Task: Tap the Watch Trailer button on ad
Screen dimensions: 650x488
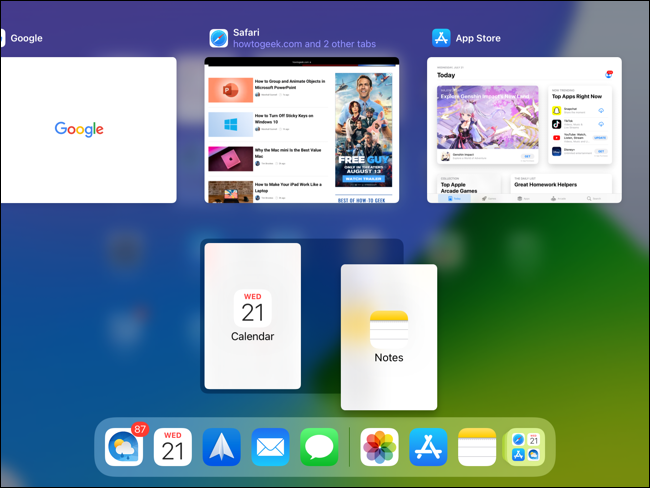Action: pyautogui.click(x=364, y=179)
